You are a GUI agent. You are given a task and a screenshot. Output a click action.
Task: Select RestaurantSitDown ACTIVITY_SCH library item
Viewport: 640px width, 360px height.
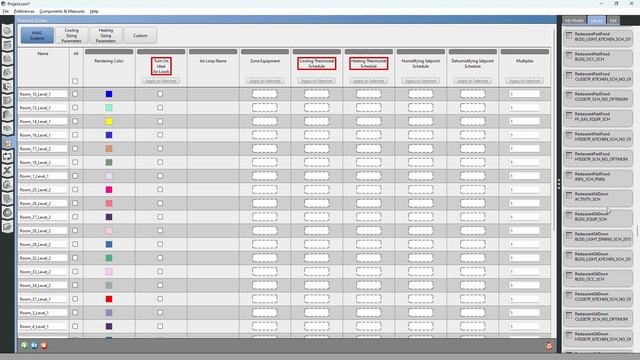pyautogui.click(x=598, y=197)
